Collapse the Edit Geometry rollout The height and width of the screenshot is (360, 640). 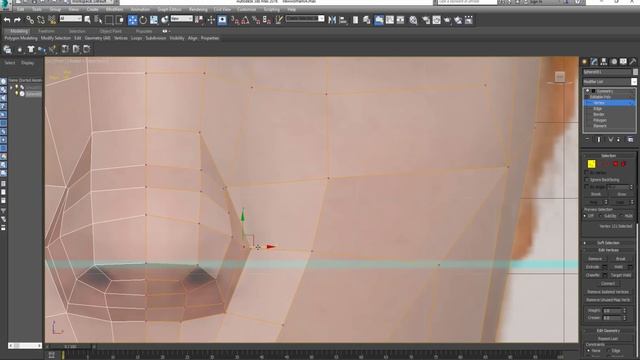(608, 331)
